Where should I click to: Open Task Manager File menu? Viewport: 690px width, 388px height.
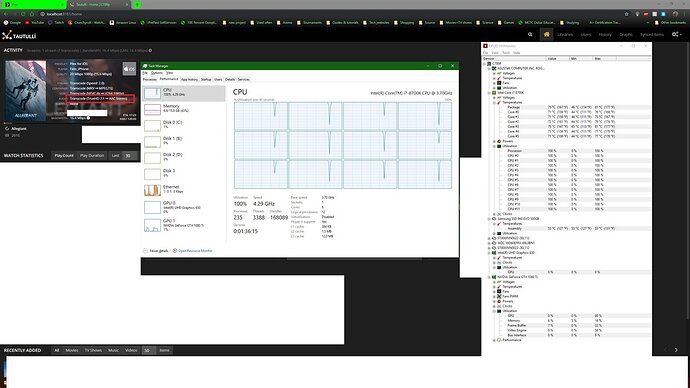[145, 73]
